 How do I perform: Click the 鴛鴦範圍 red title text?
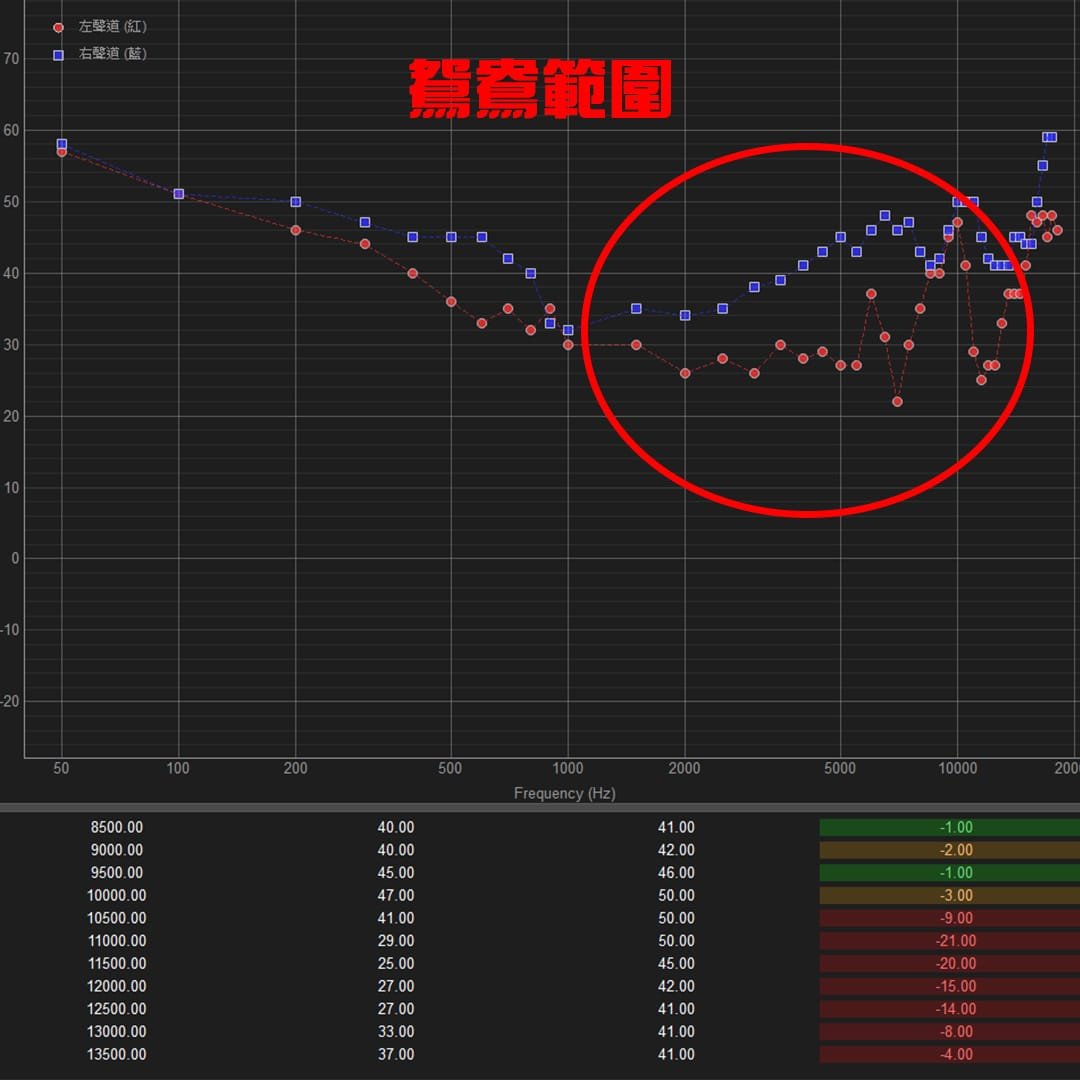[x=540, y=90]
